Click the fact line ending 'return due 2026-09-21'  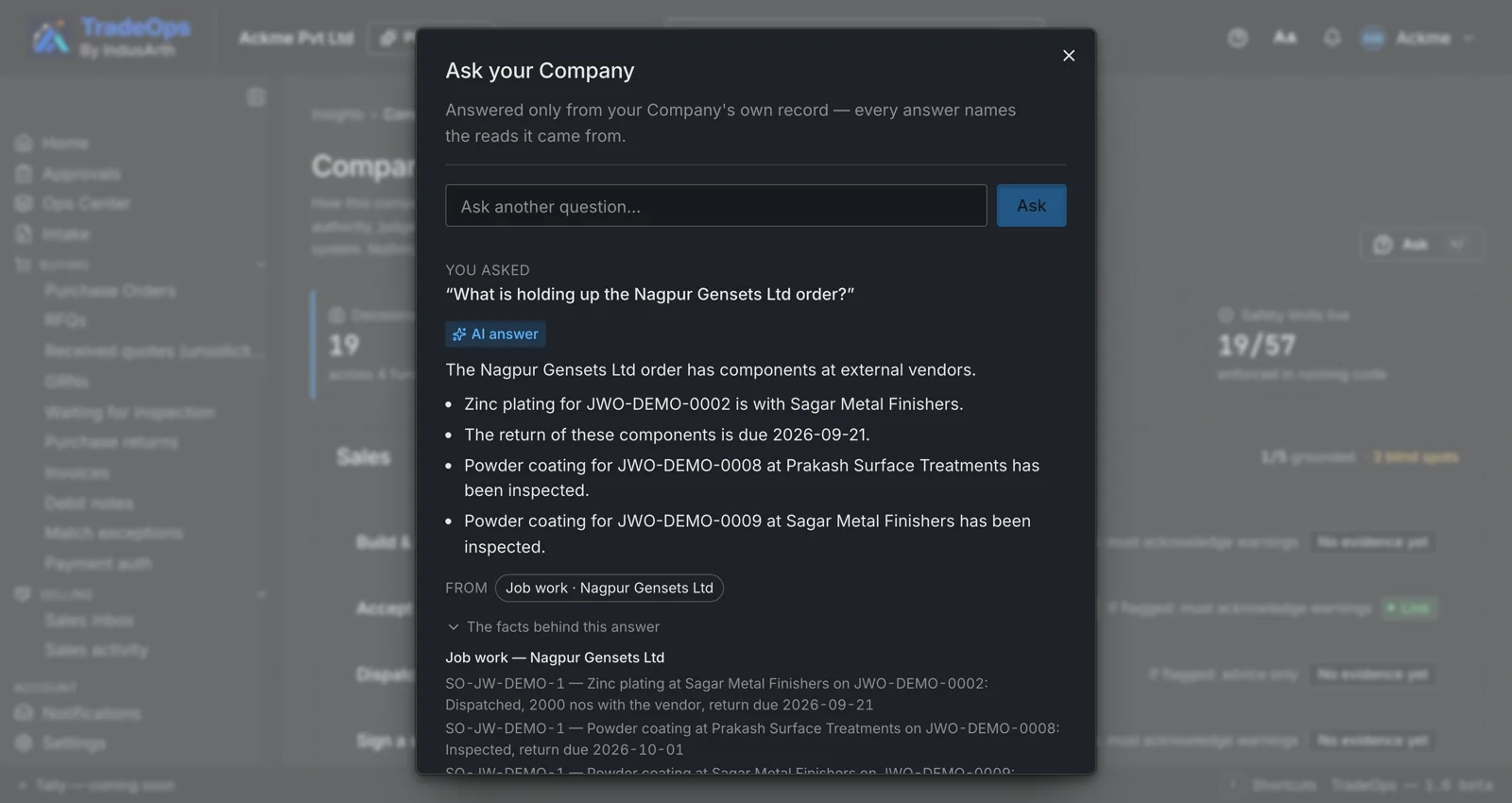717,694
